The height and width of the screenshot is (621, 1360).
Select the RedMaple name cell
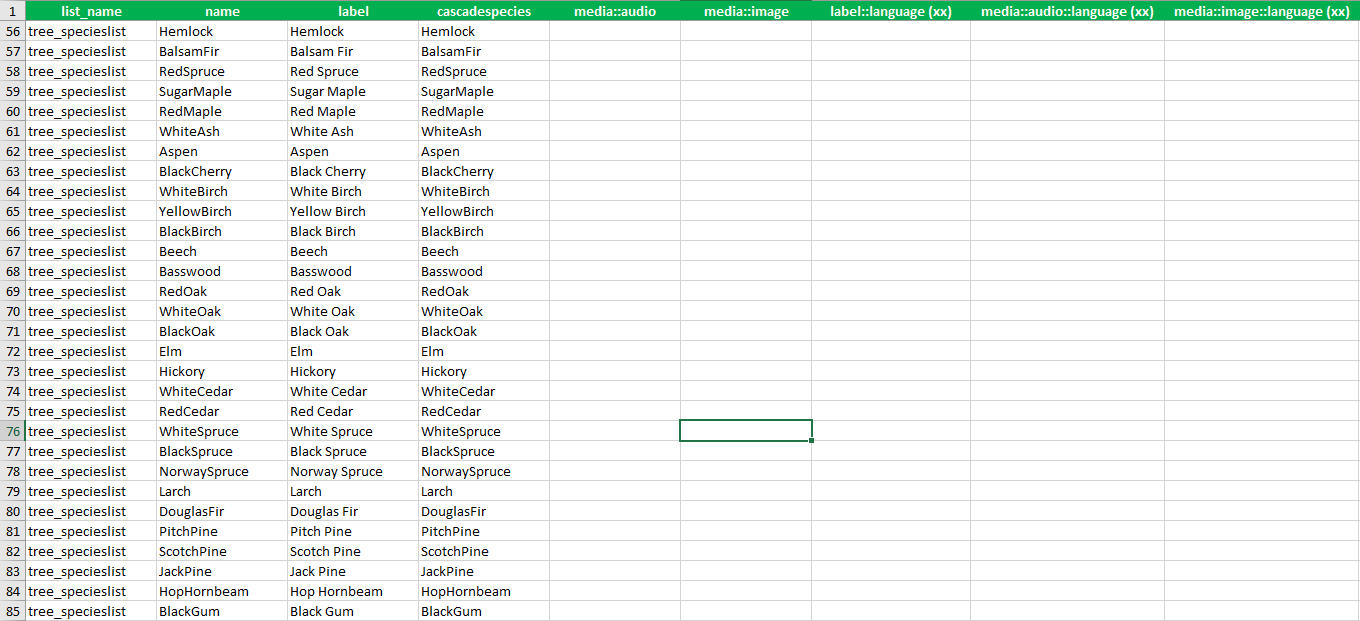click(x=222, y=111)
